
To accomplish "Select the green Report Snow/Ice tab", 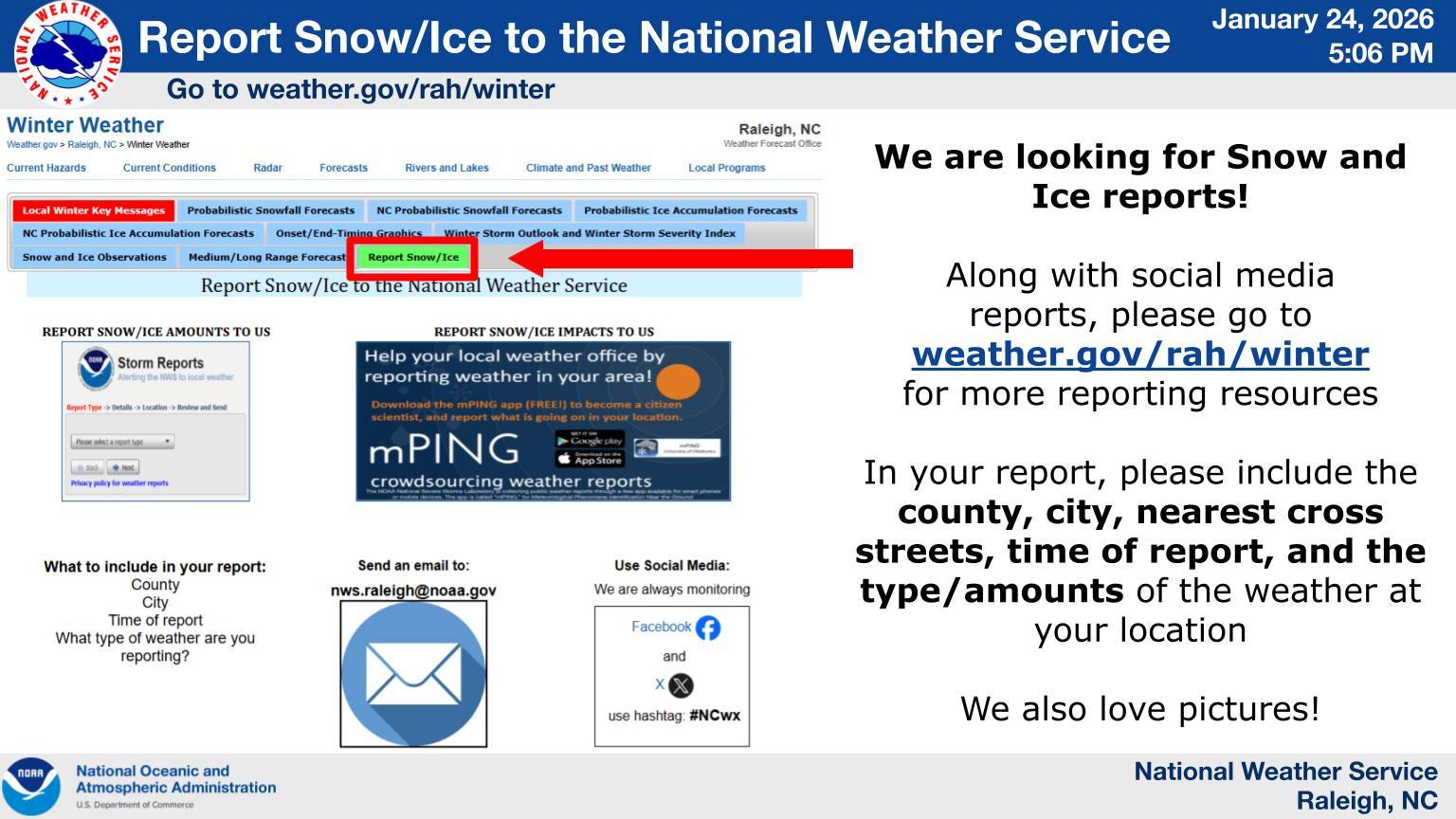I will point(413,257).
